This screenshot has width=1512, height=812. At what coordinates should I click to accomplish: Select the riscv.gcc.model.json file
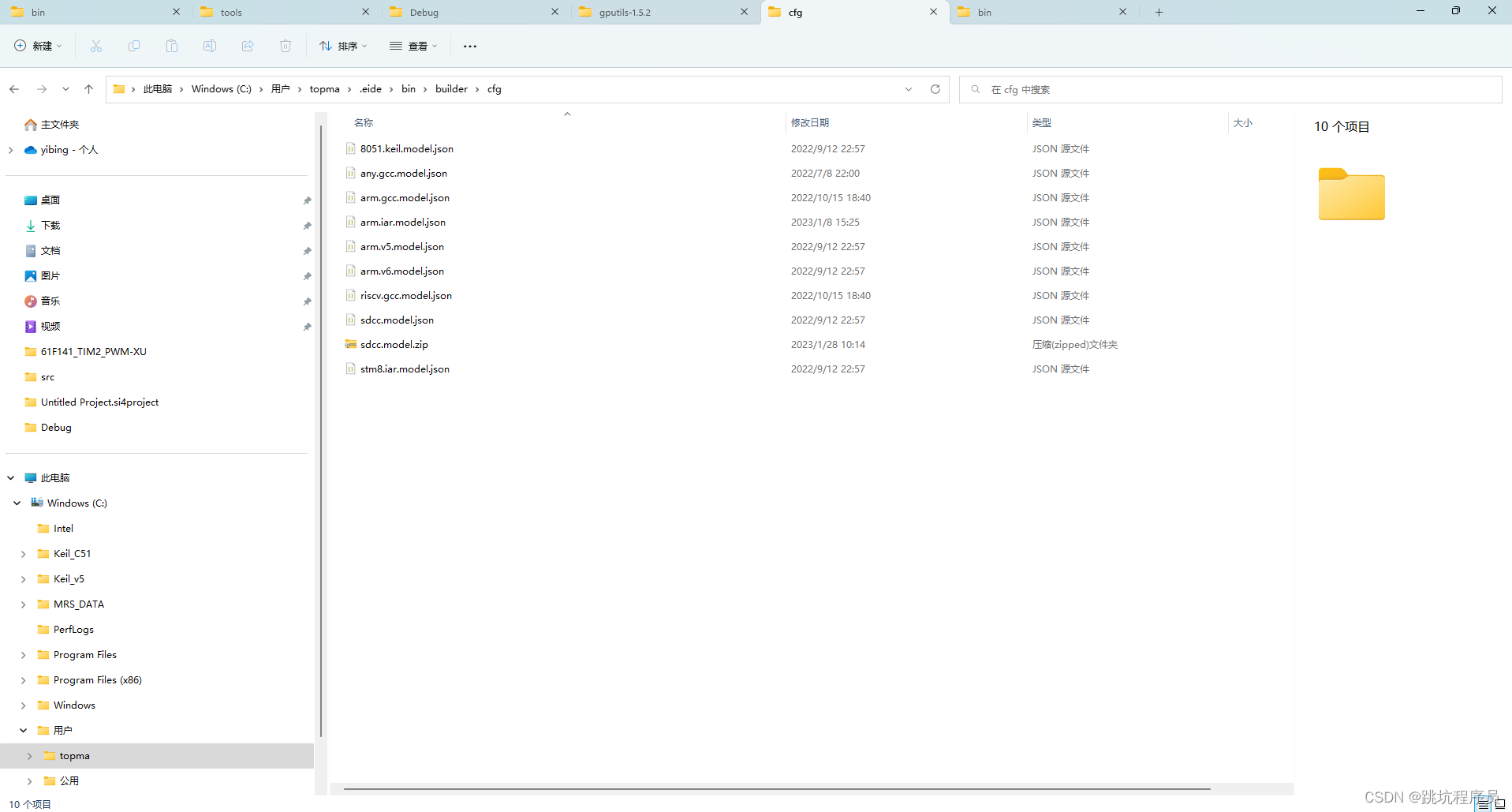point(406,295)
